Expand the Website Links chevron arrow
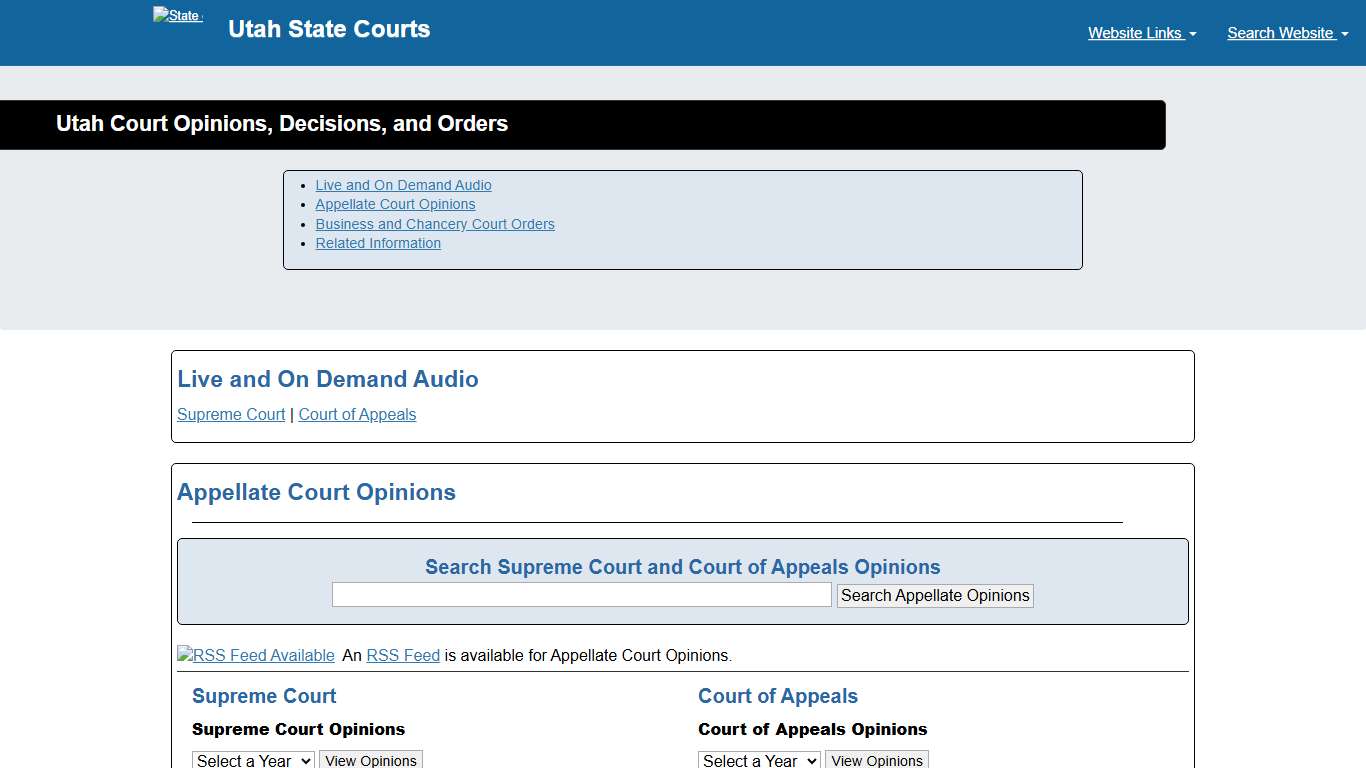Image resolution: width=1366 pixels, height=768 pixels. [1192, 34]
